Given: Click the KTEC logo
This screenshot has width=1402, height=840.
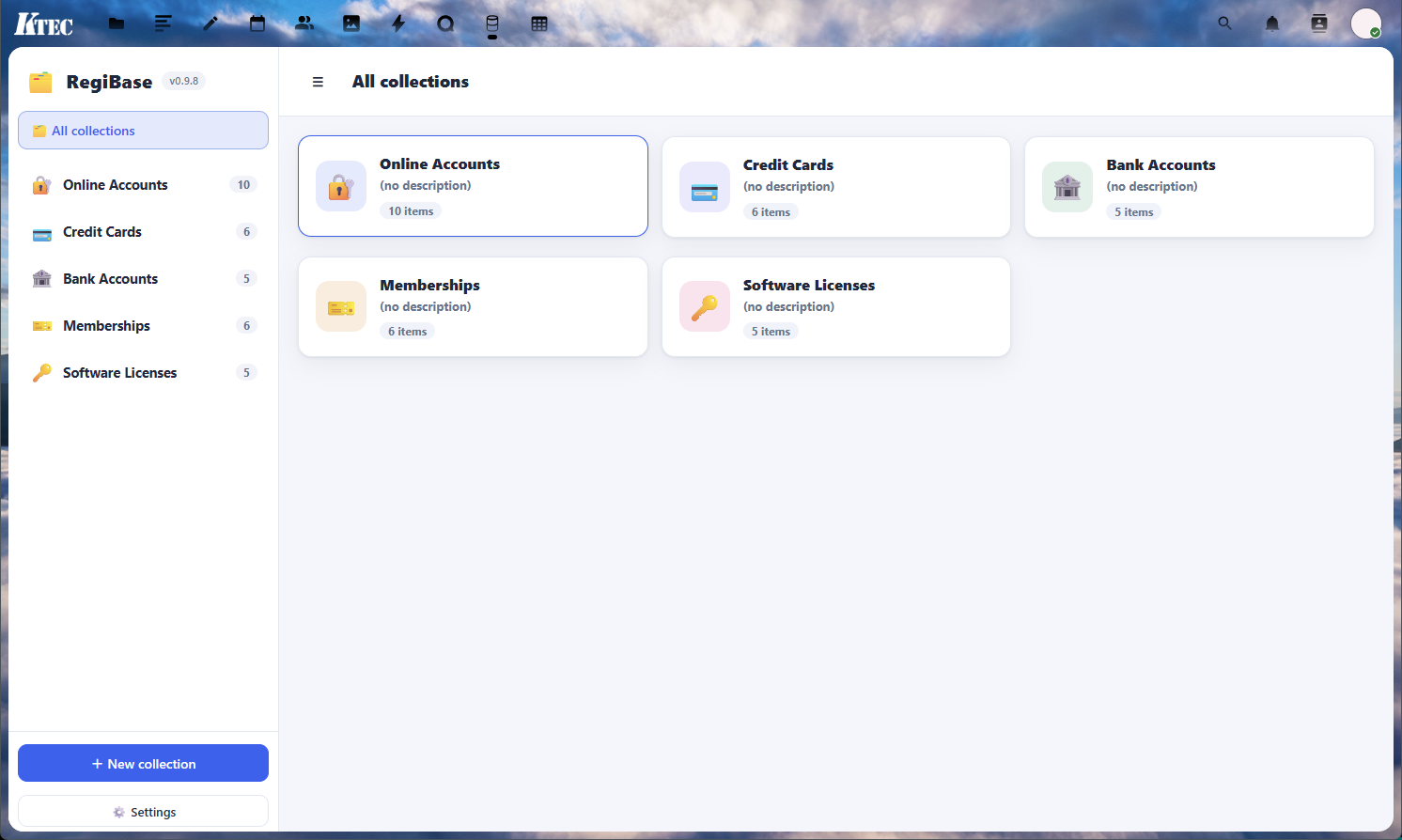Looking at the screenshot, I should click(43, 23).
